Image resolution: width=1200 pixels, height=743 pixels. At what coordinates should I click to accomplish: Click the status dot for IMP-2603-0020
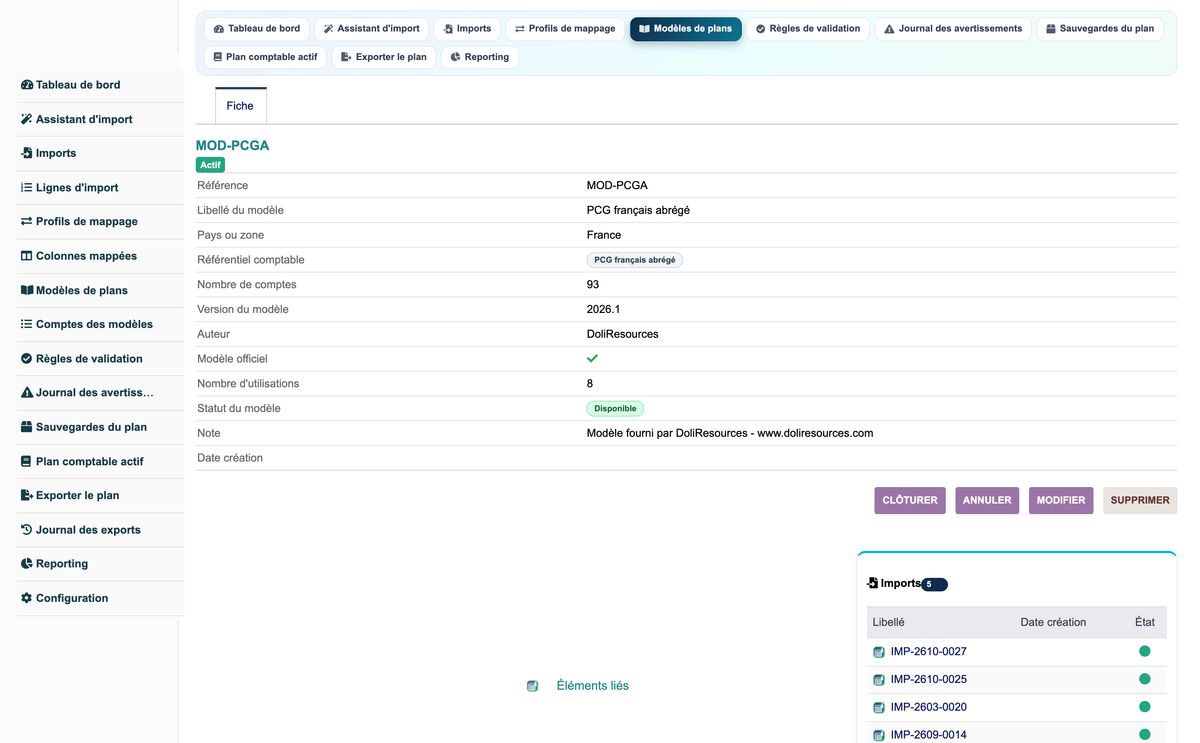point(1145,707)
